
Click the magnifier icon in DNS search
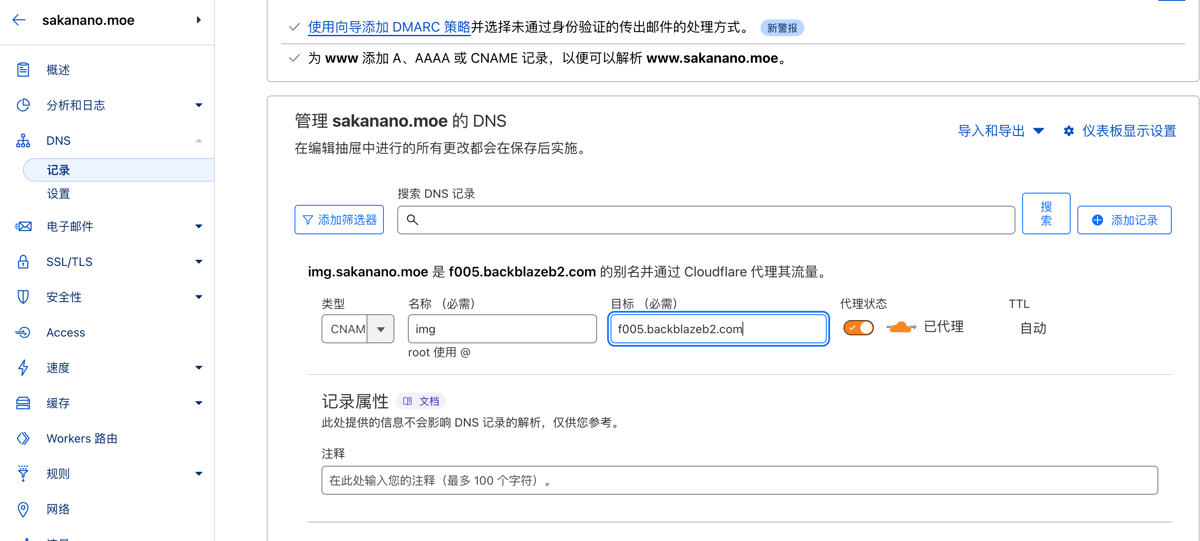pyautogui.click(x=412, y=220)
